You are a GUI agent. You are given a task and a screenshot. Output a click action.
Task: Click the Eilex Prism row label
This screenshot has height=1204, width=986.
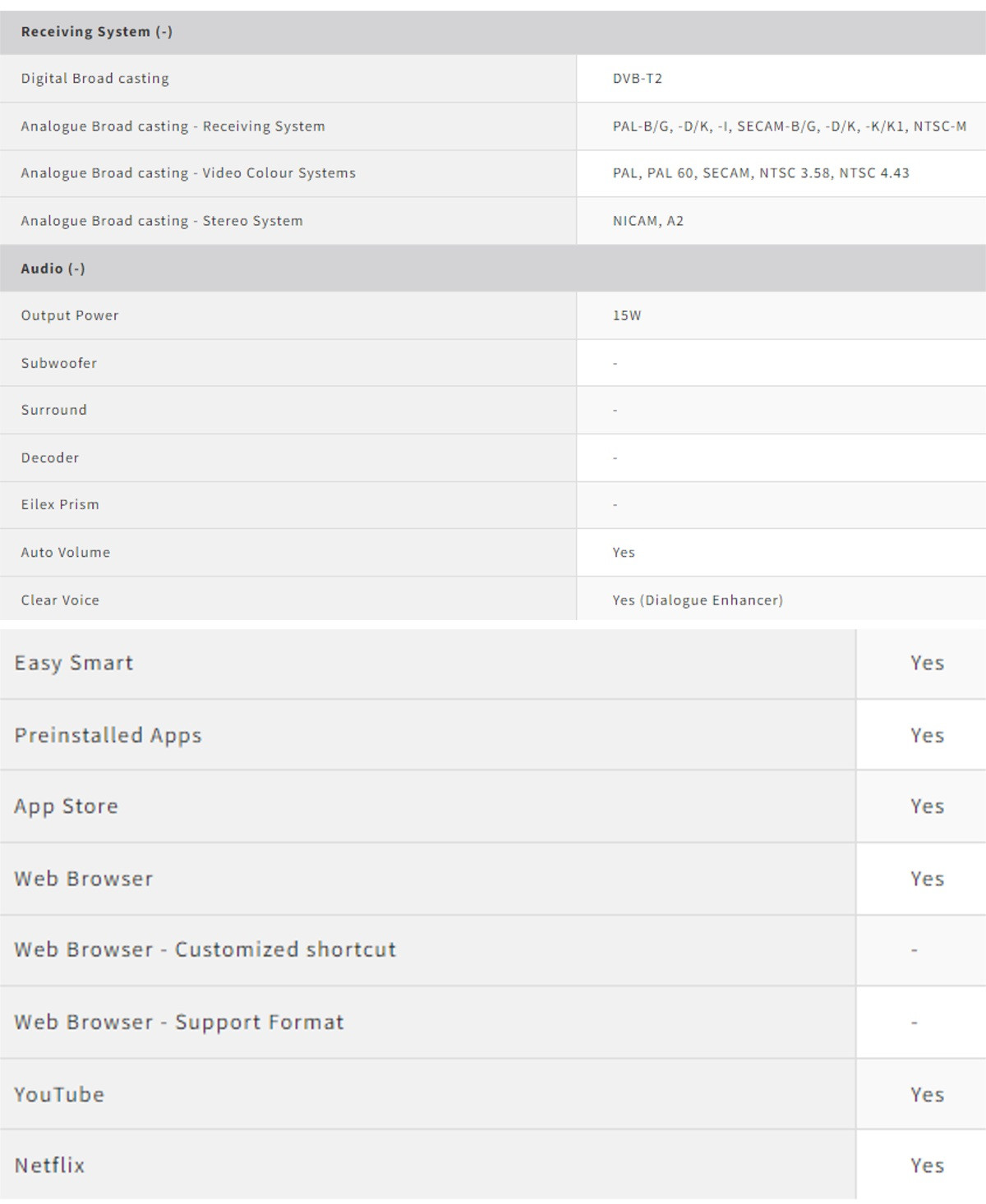[x=60, y=504]
